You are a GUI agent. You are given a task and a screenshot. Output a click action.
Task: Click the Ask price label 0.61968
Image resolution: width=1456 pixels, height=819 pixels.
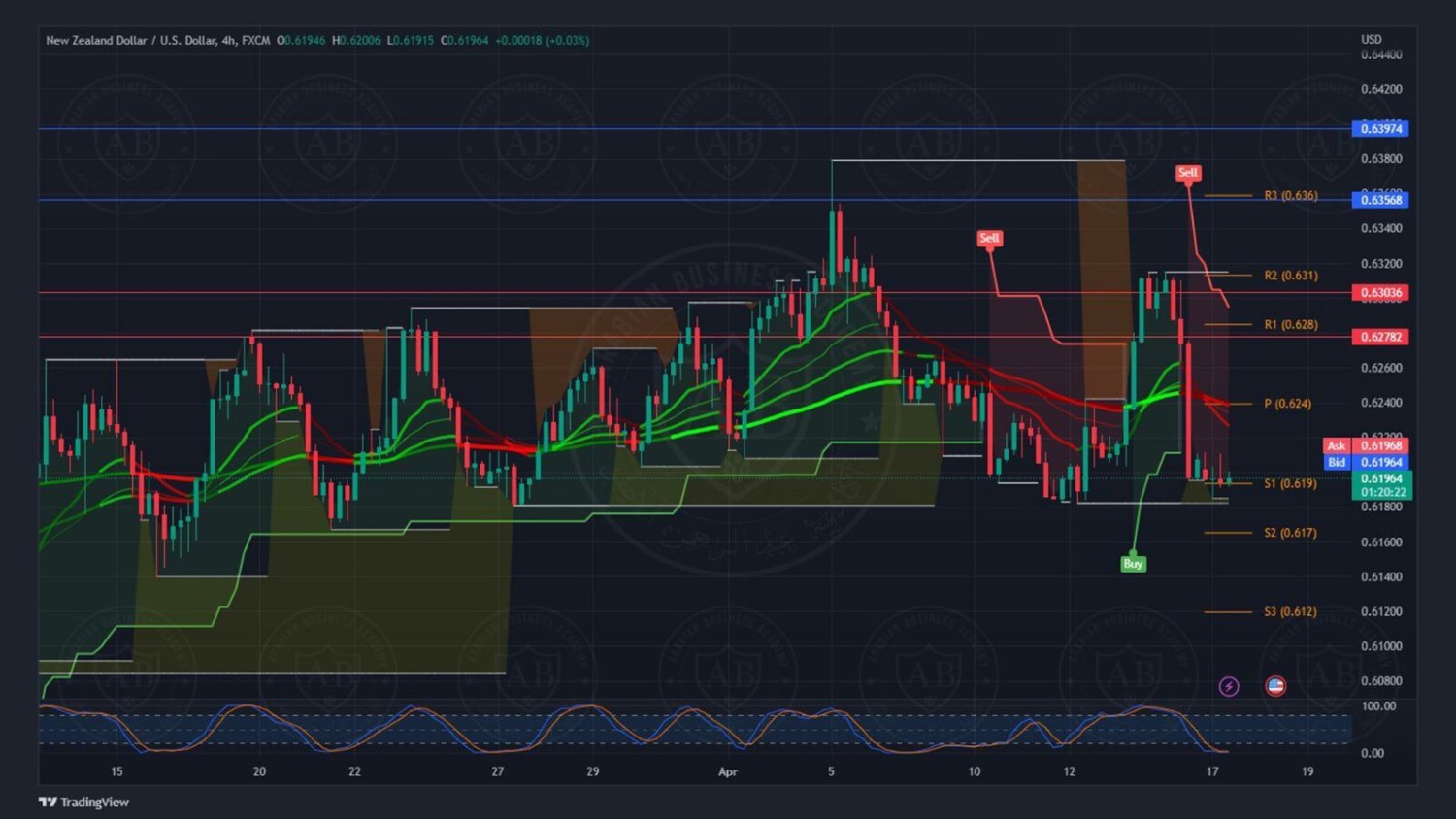[1366, 445]
